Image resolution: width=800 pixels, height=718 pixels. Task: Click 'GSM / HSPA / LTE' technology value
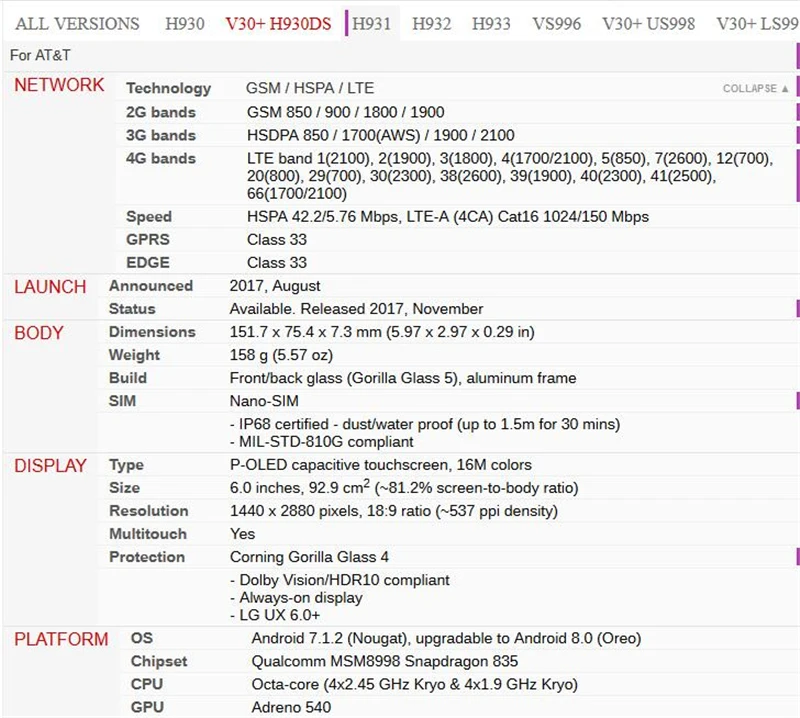310,88
